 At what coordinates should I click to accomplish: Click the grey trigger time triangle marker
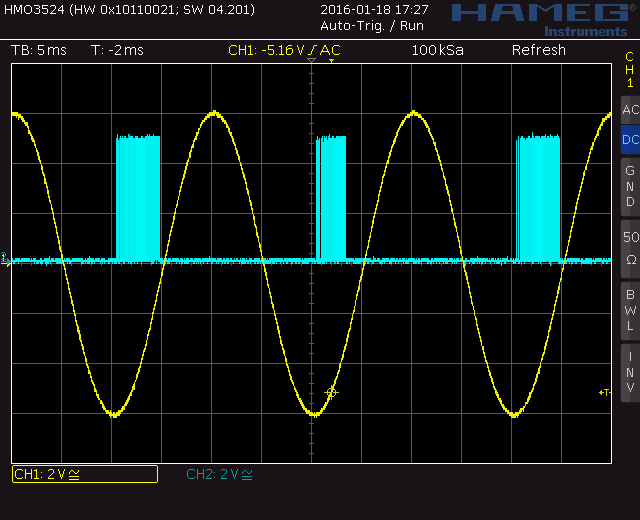coord(311,60)
